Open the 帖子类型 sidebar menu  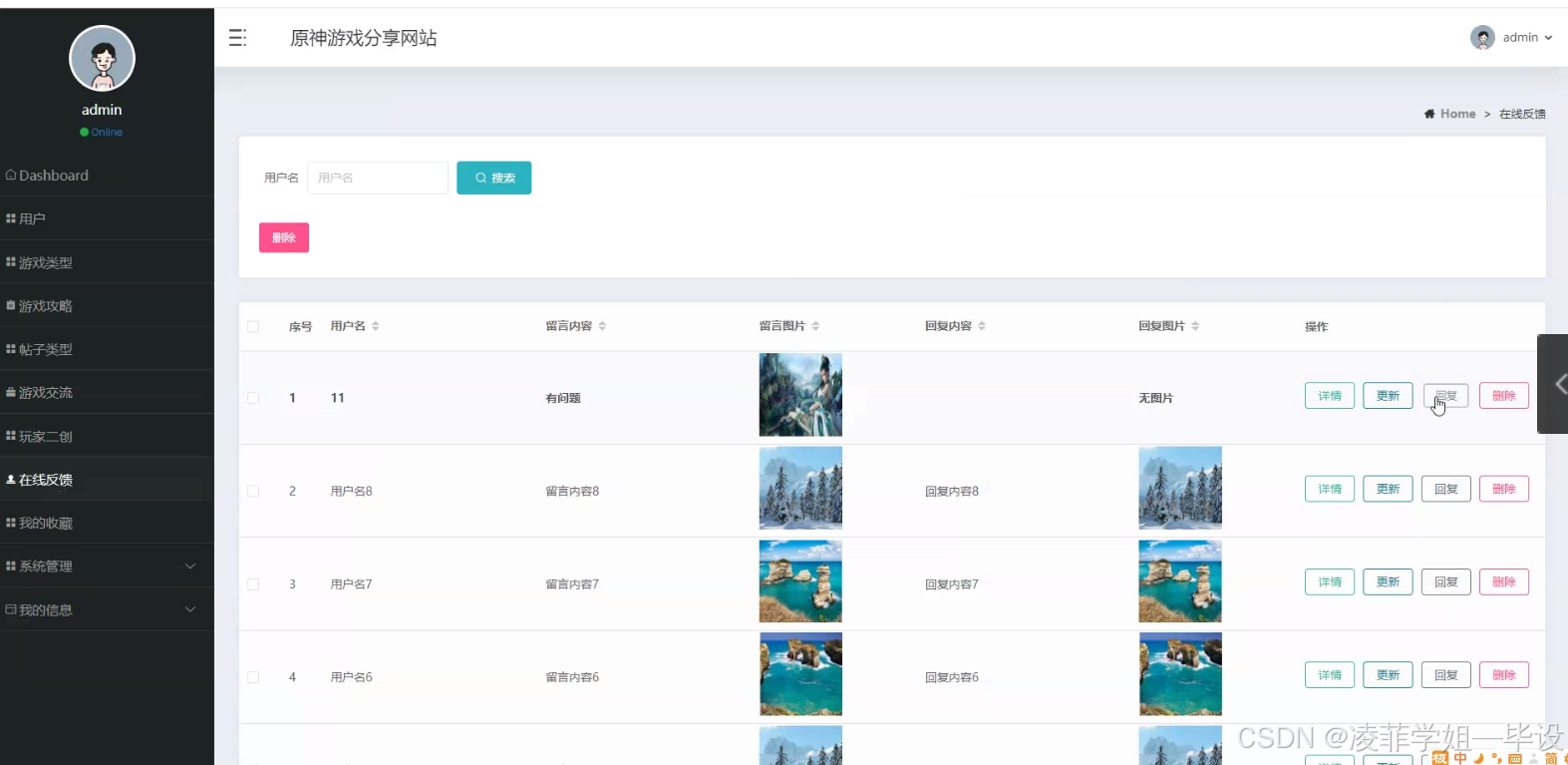[x=107, y=349]
